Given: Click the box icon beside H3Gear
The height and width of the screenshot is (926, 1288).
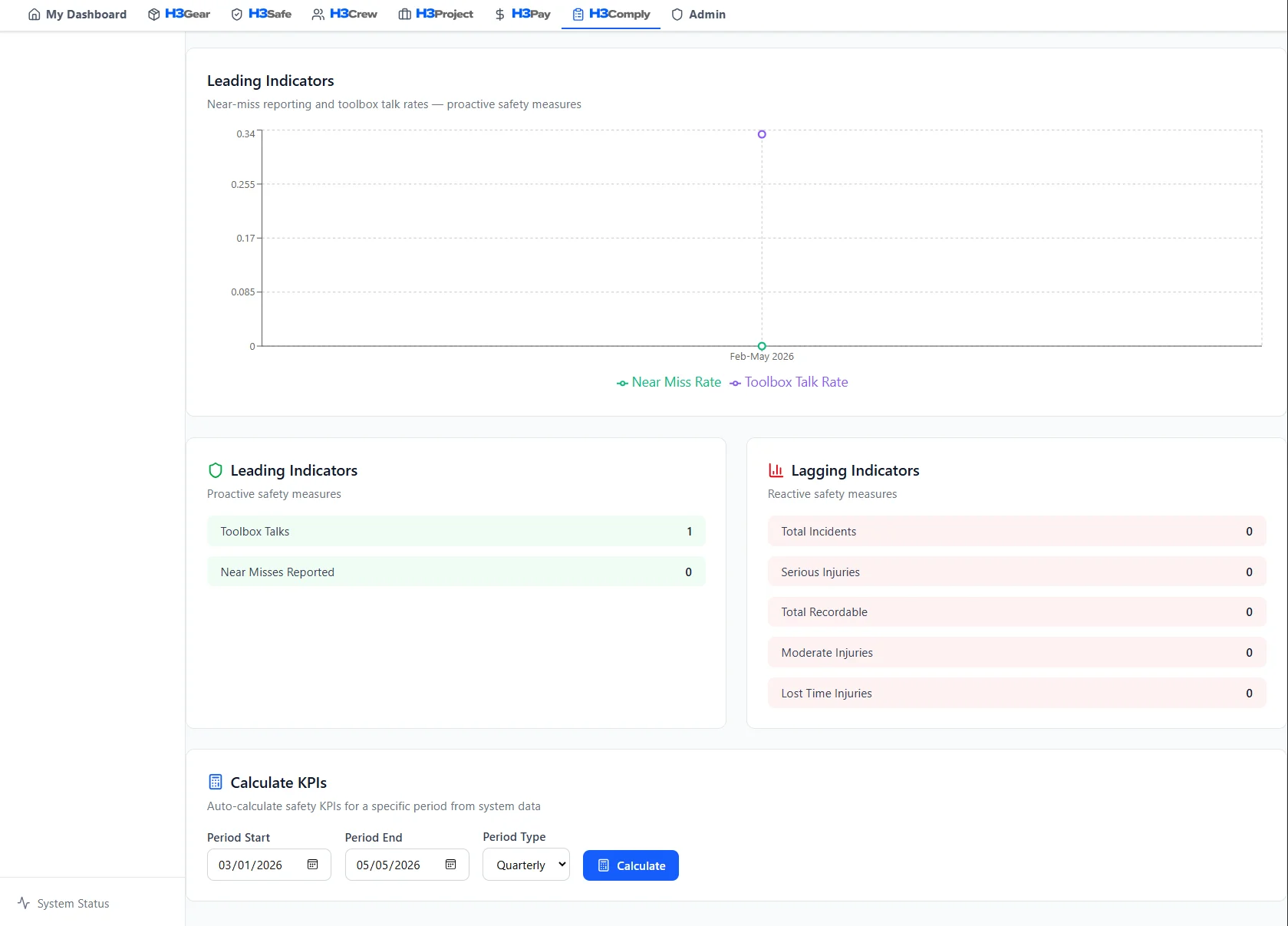Looking at the screenshot, I should tap(154, 15).
